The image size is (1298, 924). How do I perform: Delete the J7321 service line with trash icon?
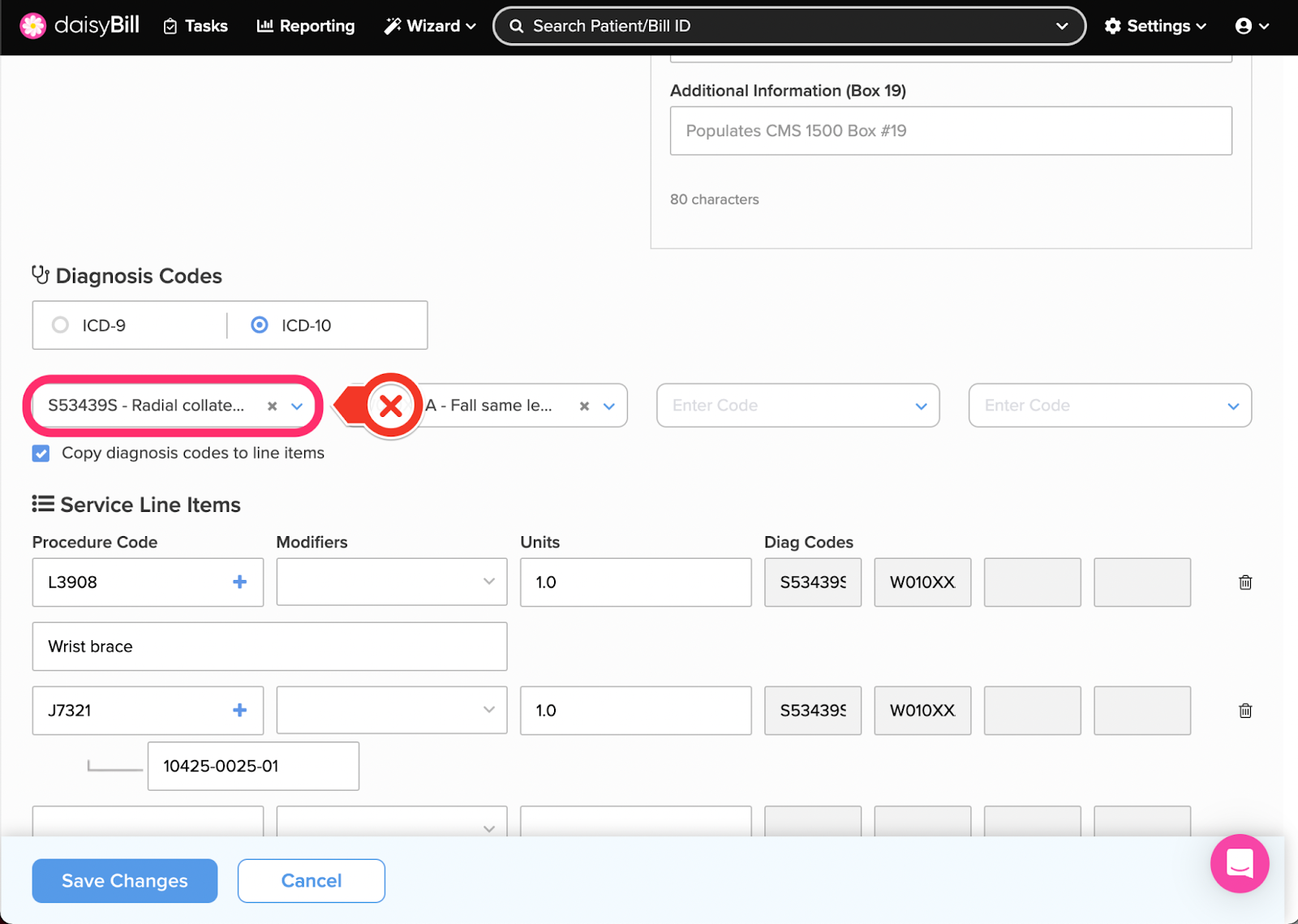pyautogui.click(x=1244, y=711)
